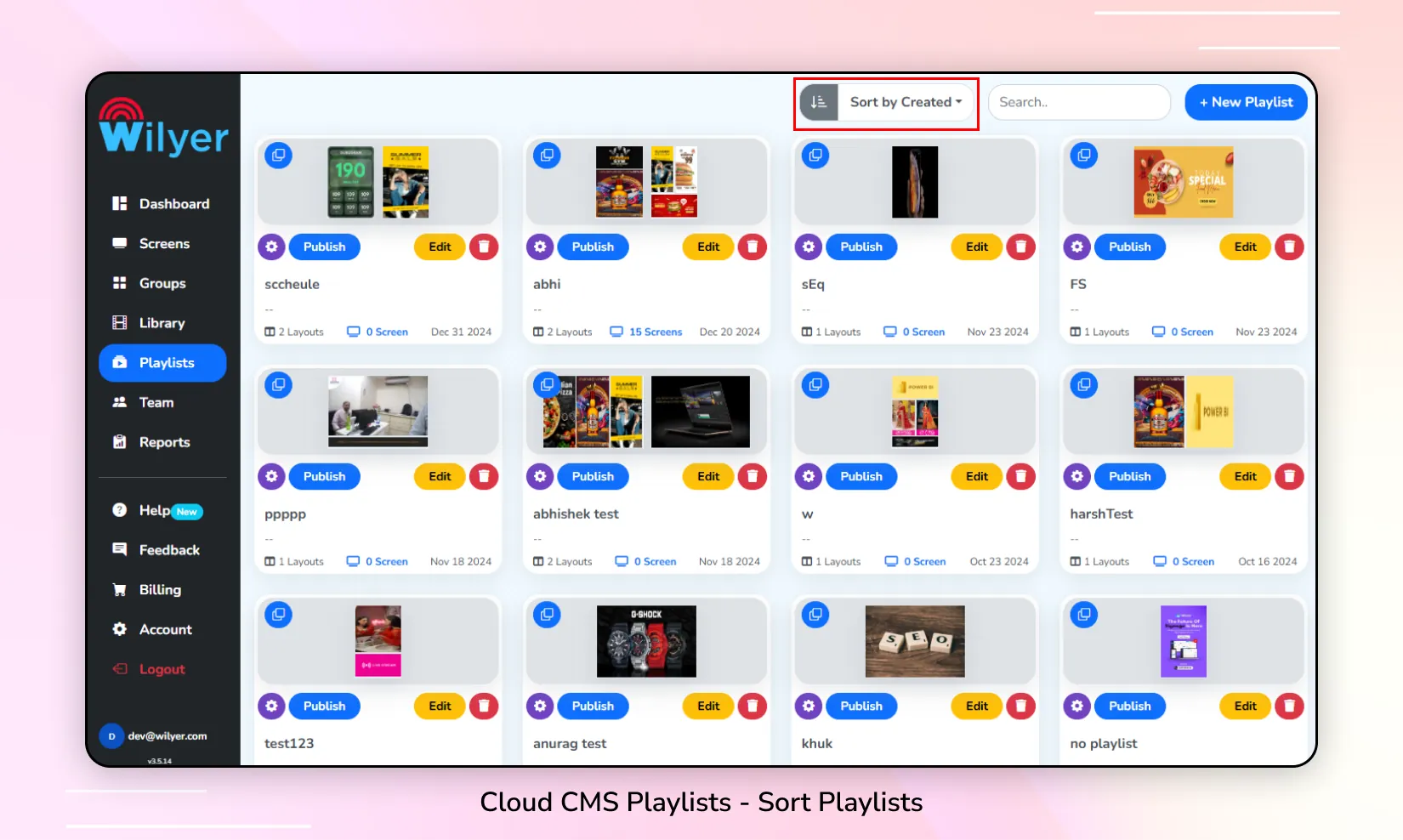Duplicate the anurag test playlist
Screen dimensions: 1403x840
[x=547, y=615]
